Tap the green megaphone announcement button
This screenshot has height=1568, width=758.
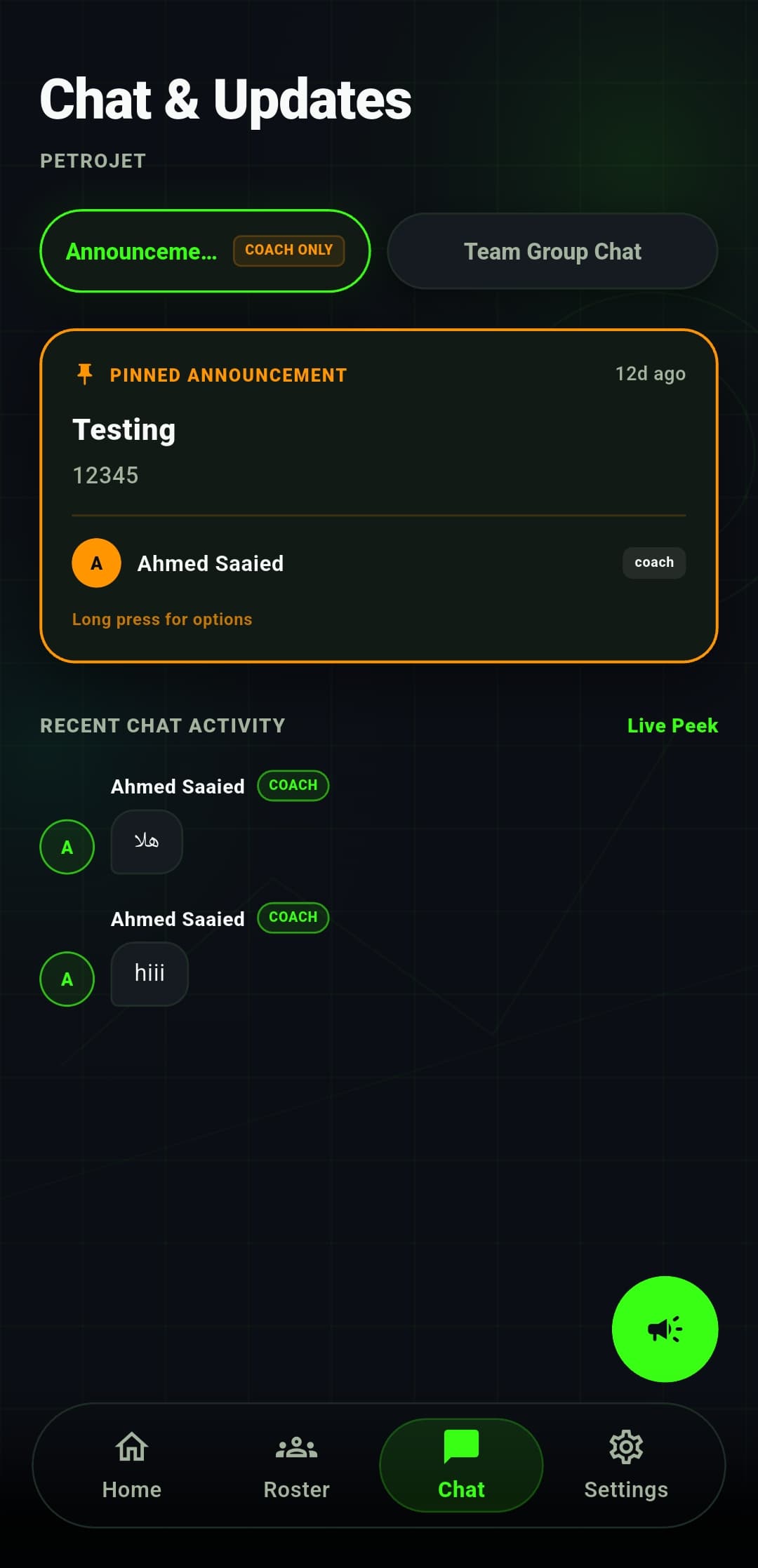(x=665, y=1329)
